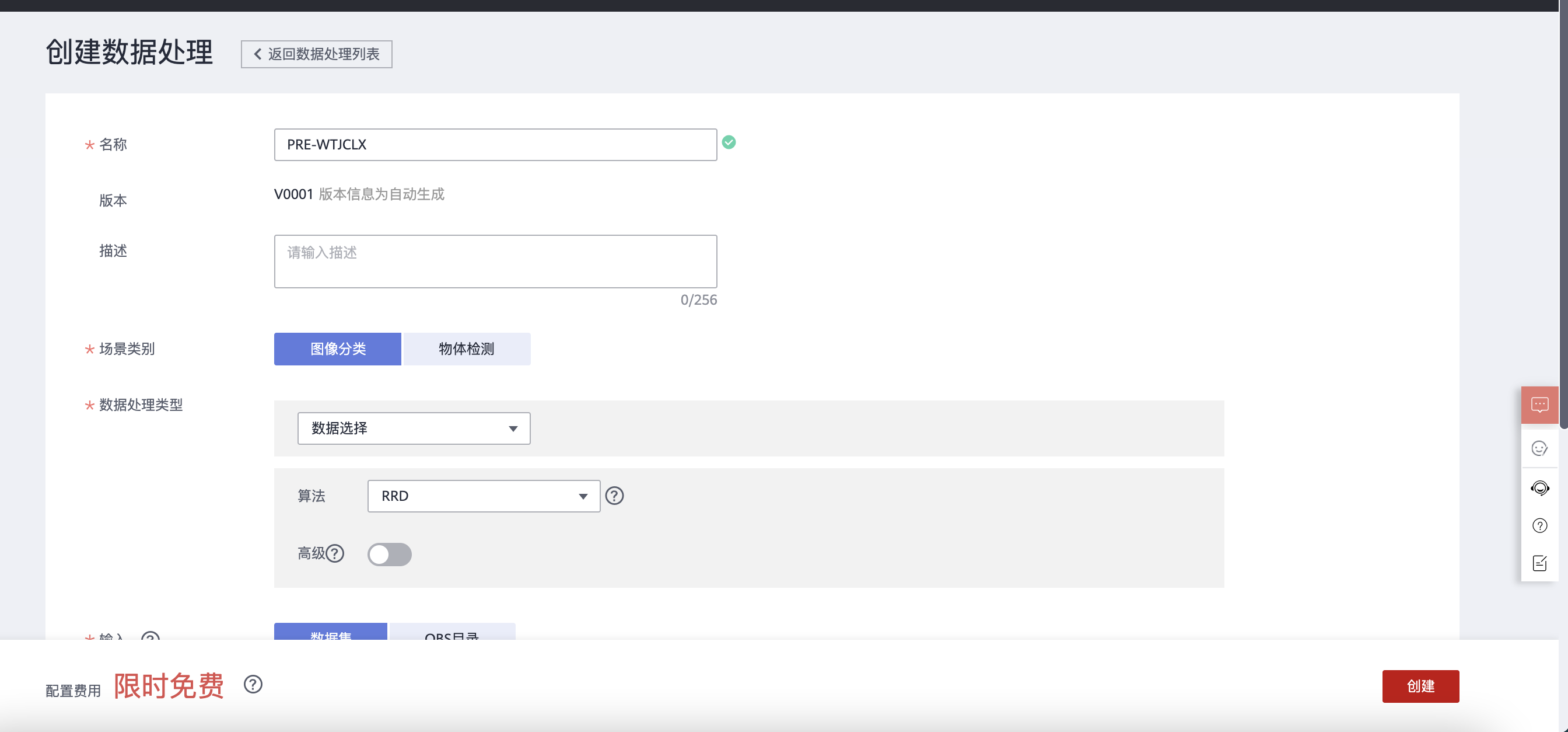
Task: Open the edit note icon in the sidebar
Action: coord(1539,563)
